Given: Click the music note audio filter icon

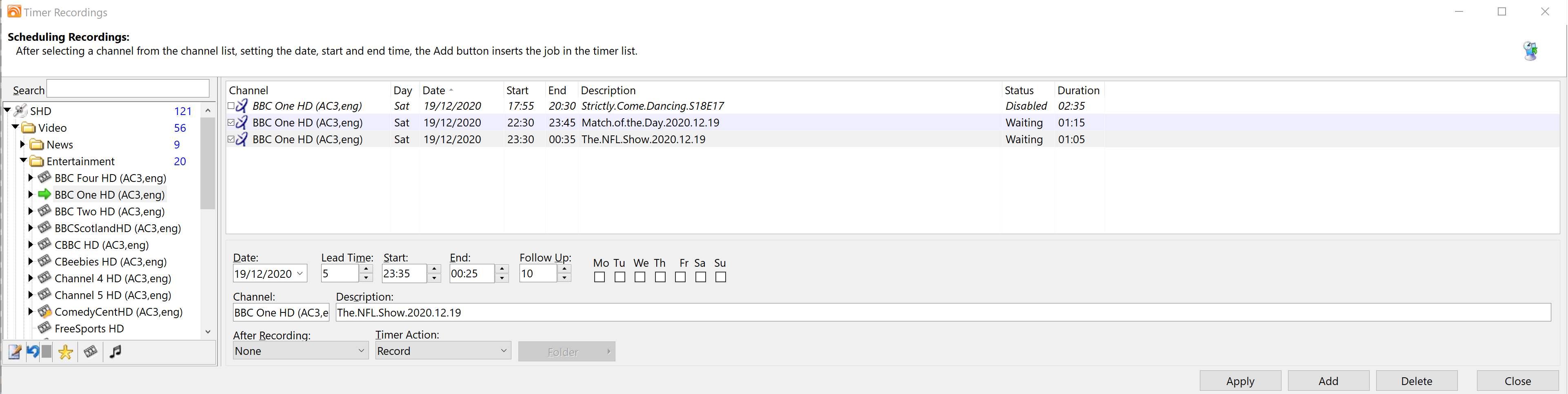Looking at the screenshot, I should [115, 352].
